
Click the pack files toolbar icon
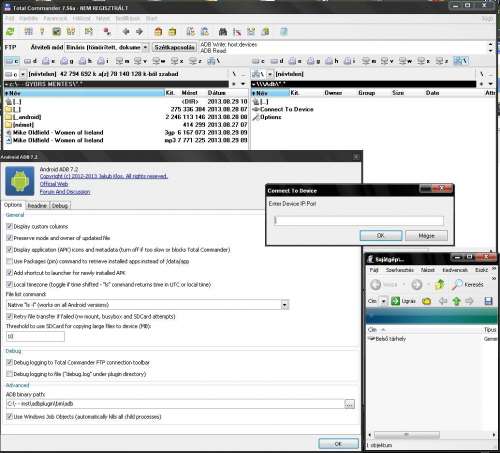pos(158,32)
